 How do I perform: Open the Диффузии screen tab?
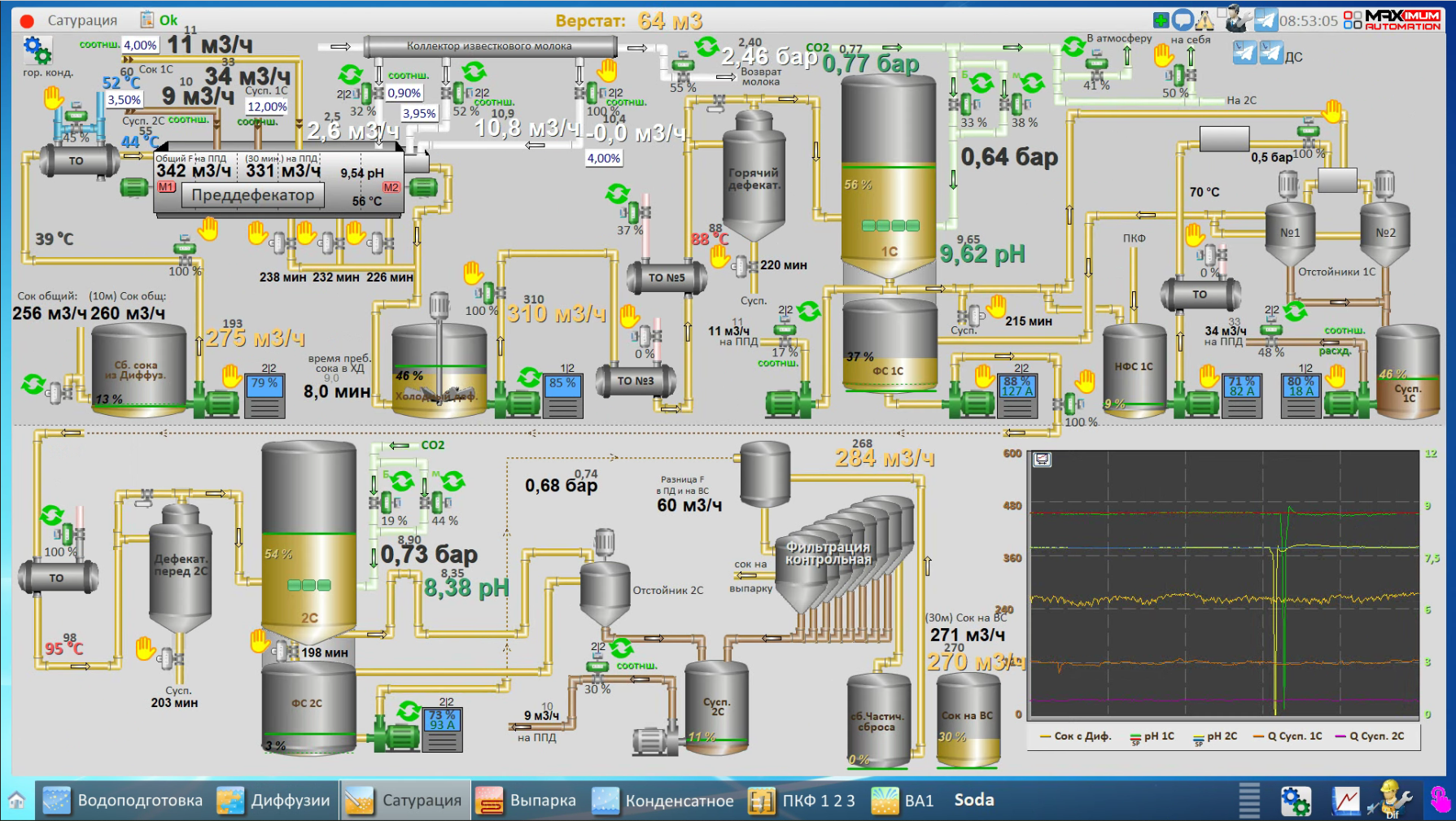click(274, 801)
